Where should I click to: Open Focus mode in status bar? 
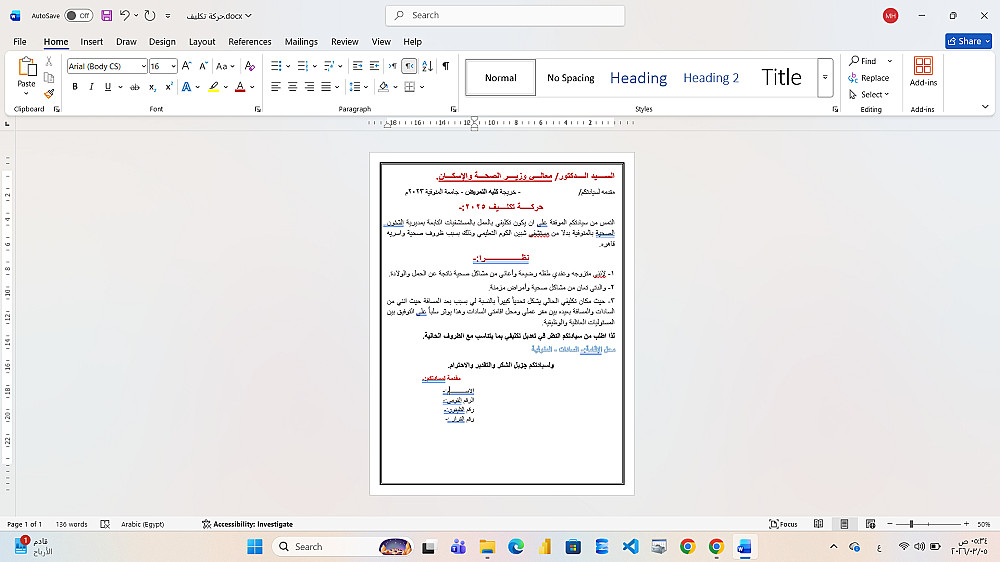click(x=783, y=524)
